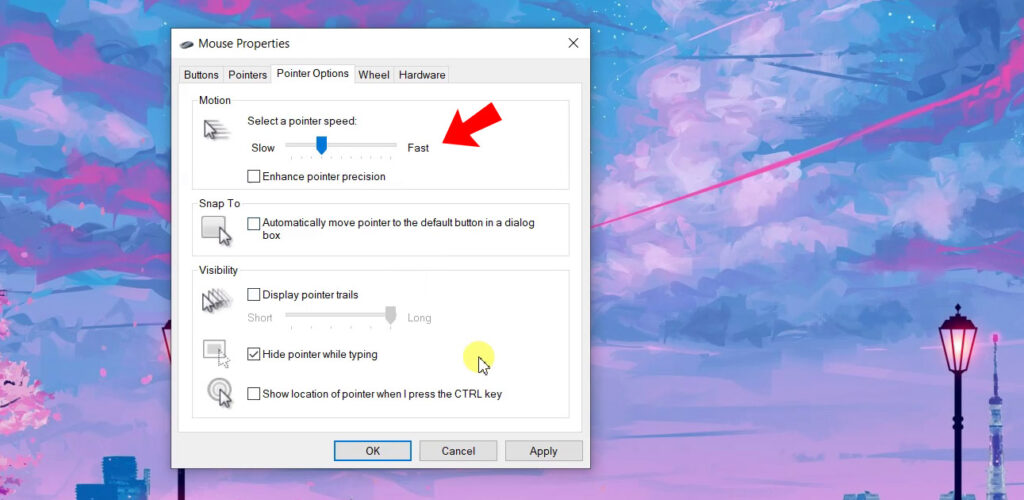
Task: Click the pointer trails icon
Action: (x=217, y=301)
